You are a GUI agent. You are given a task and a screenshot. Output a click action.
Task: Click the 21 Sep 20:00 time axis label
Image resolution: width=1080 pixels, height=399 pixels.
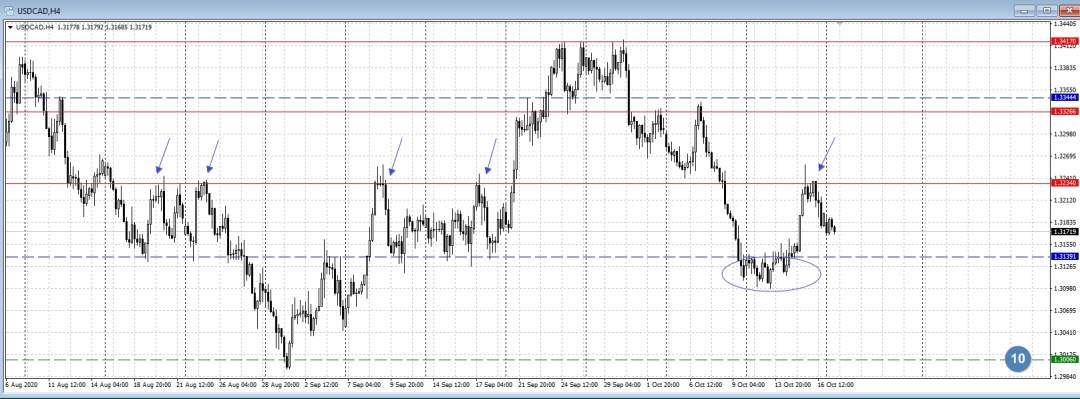pos(538,385)
